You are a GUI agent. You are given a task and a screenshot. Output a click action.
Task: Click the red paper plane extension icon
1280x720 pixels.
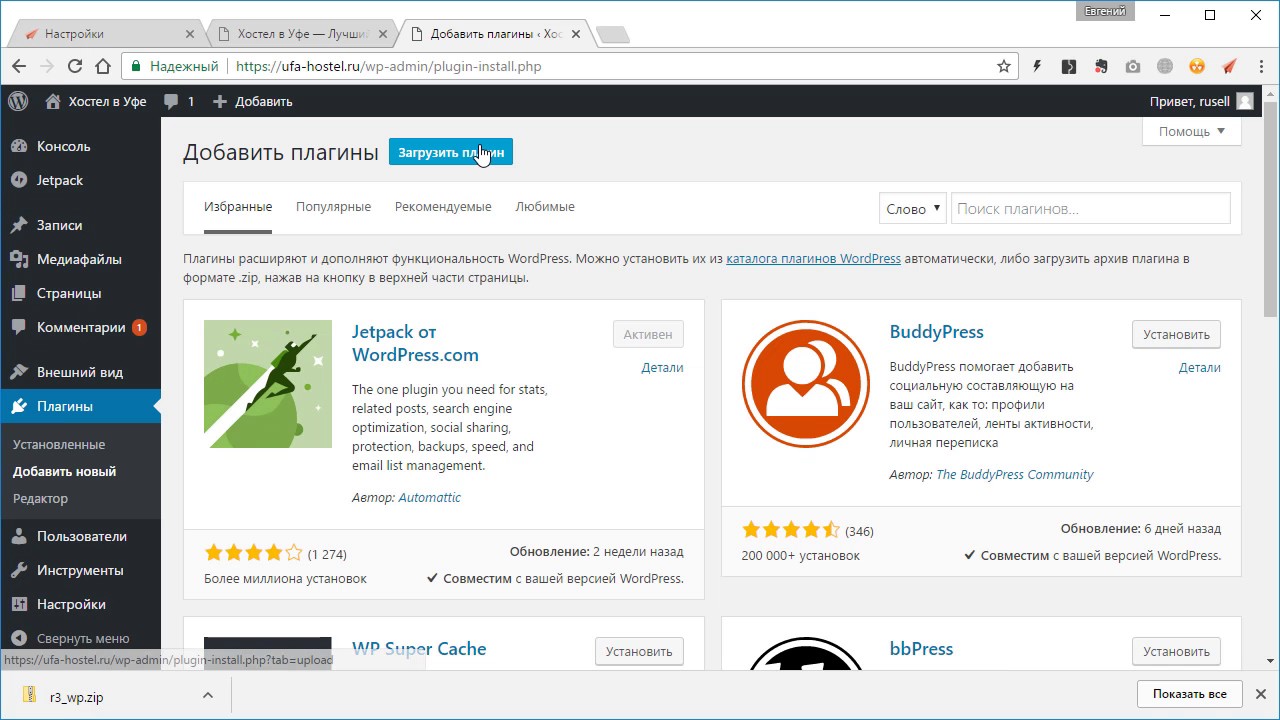coord(1229,67)
